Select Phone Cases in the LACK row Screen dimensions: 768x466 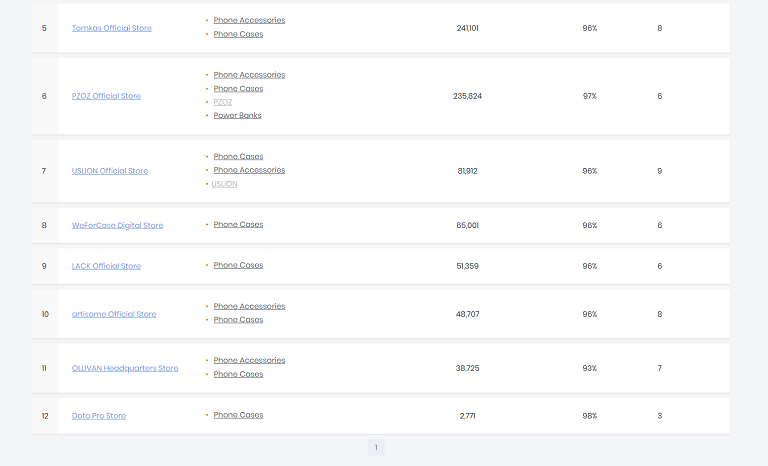point(238,265)
